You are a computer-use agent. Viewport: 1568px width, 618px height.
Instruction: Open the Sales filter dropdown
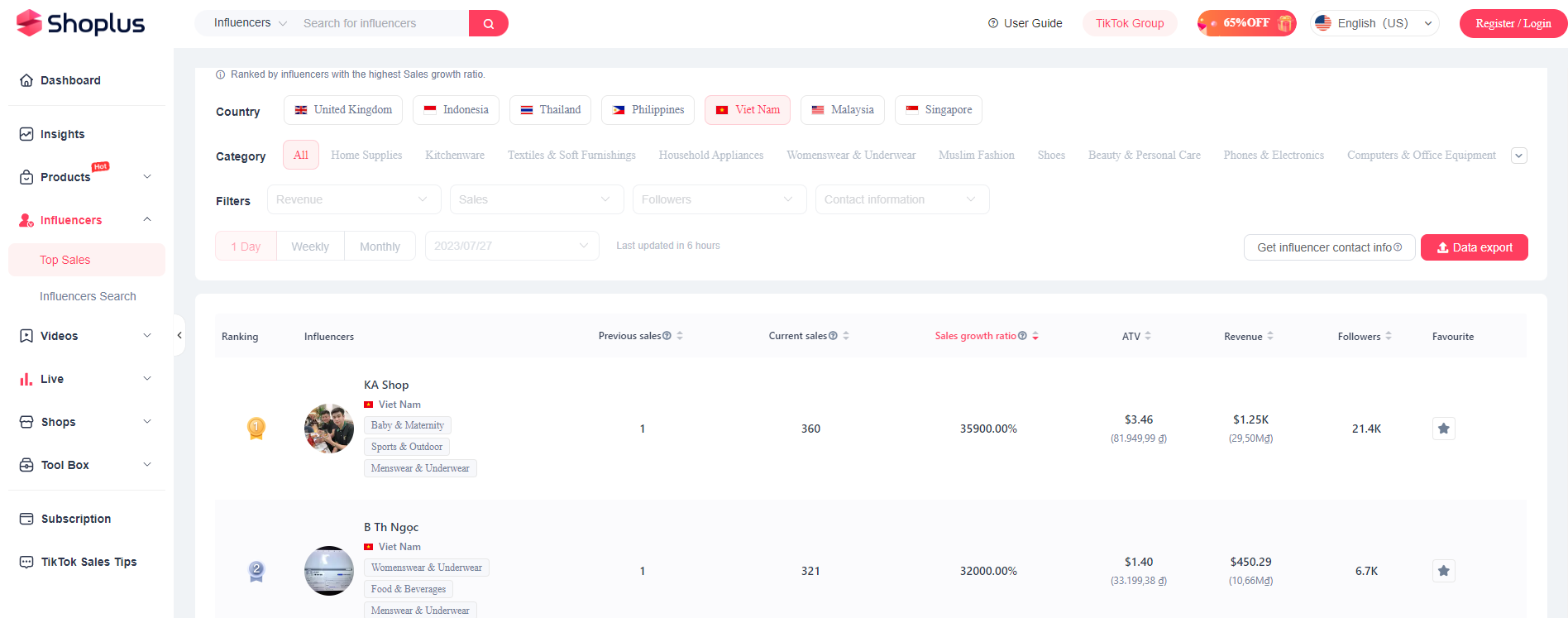point(537,199)
